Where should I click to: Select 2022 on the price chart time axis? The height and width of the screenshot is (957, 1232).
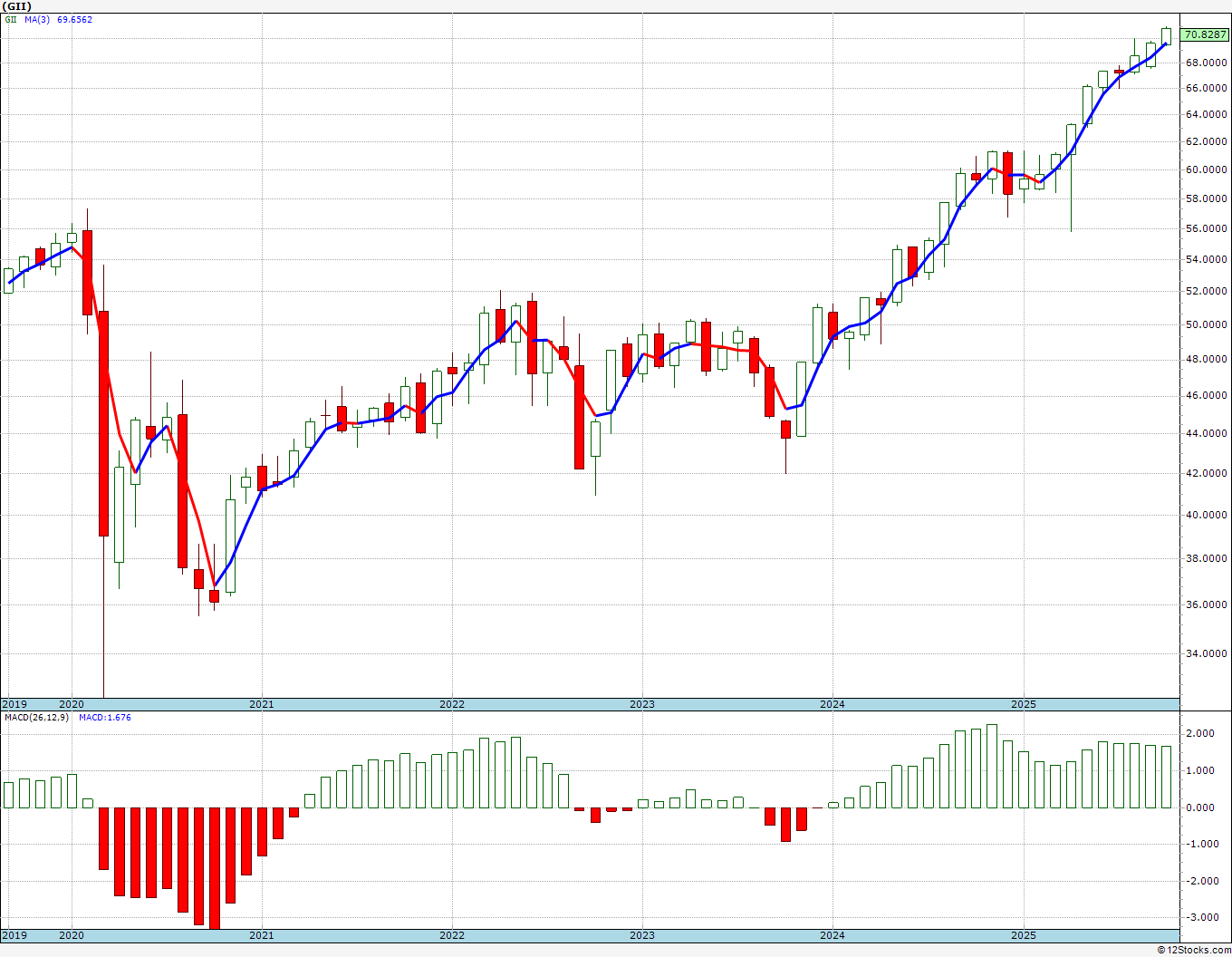(x=452, y=704)
